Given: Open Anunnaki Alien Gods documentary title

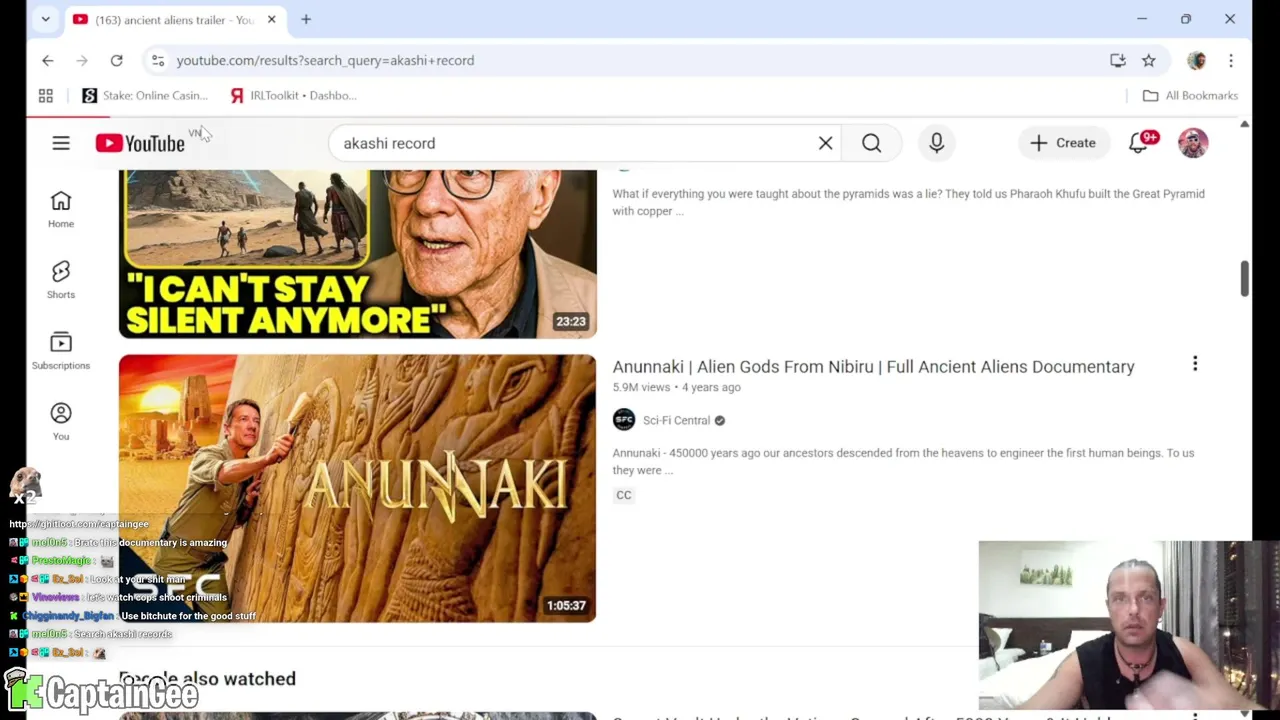Looking at the screenshot, I should [873, 367].
